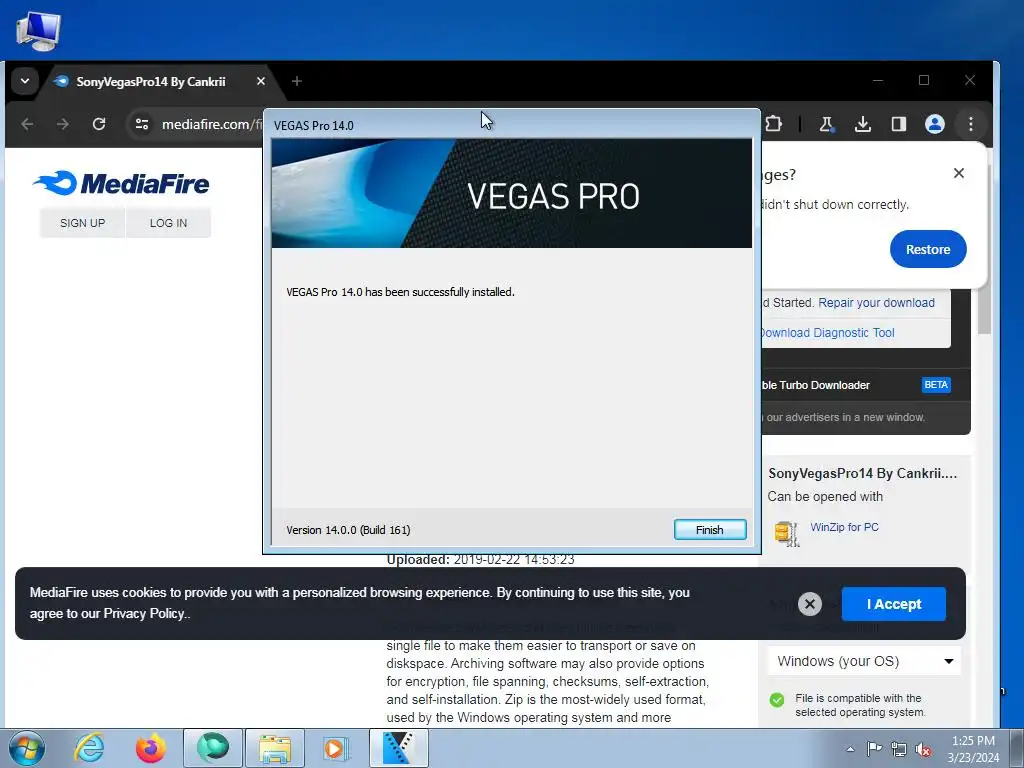Go back in Chrome

pos(27,124)
